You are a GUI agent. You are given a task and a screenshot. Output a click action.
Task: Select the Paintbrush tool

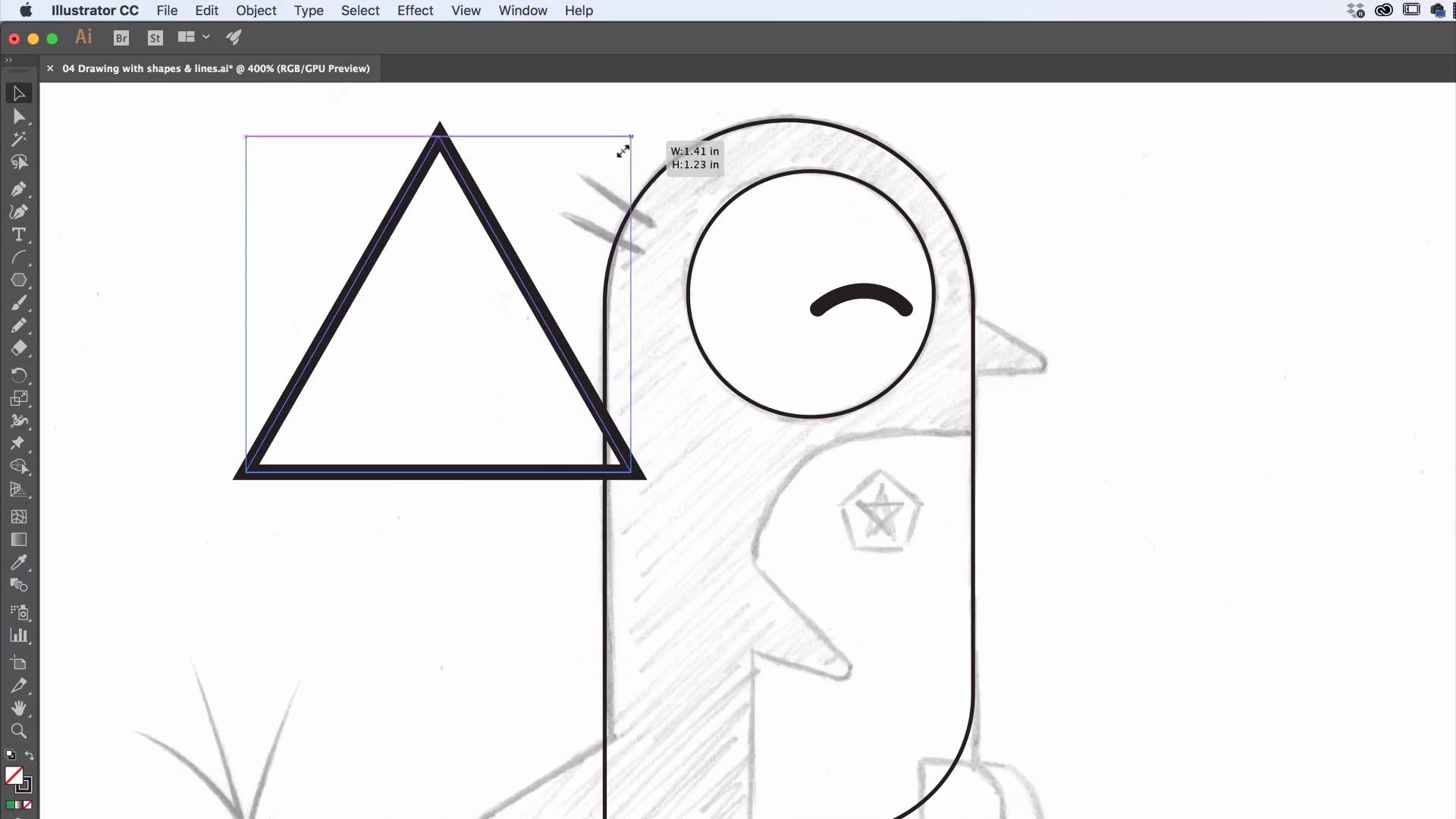(18, 303)
